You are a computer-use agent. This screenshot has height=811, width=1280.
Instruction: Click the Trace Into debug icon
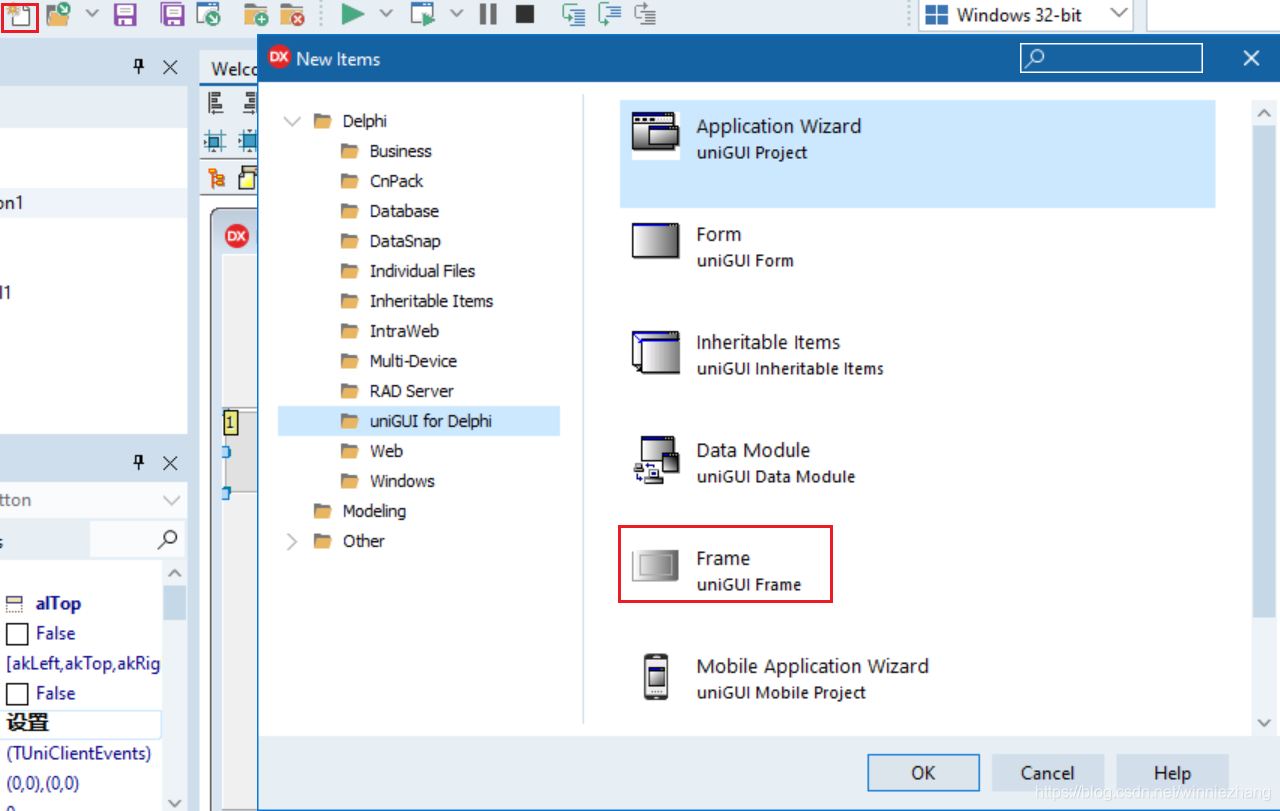tap(573, 14)
